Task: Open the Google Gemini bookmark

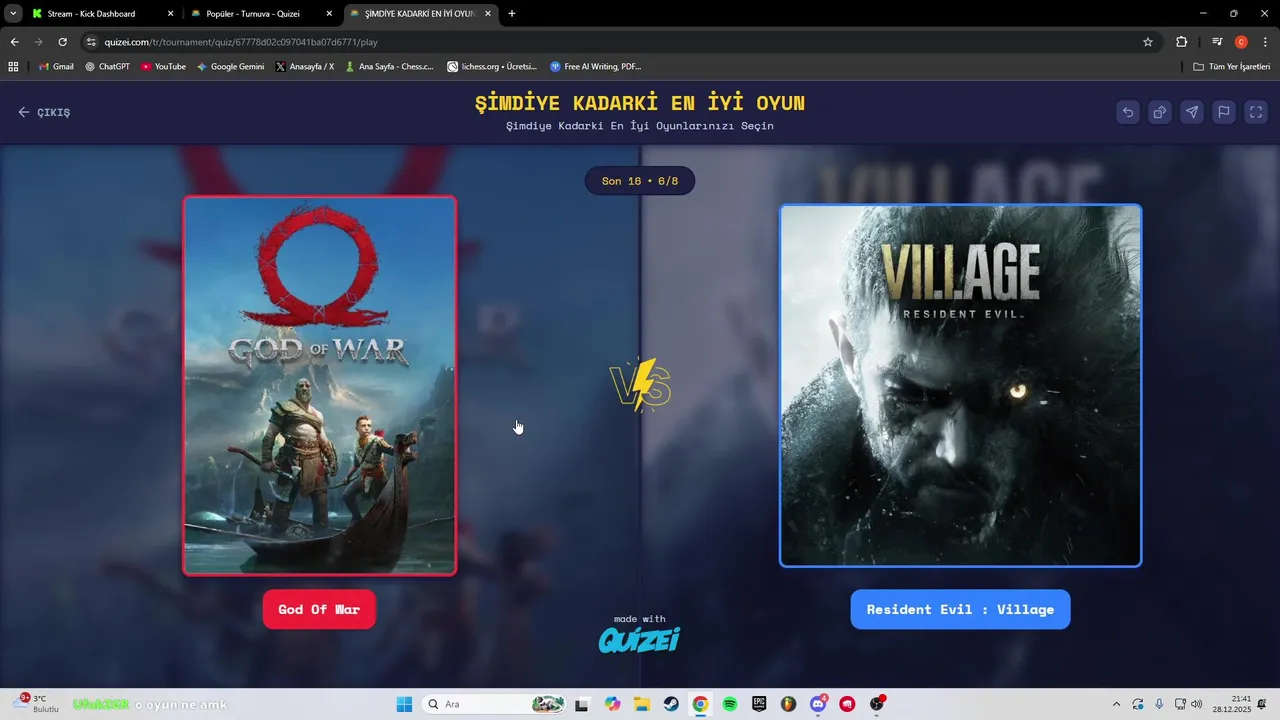Action: coord(230,67)
